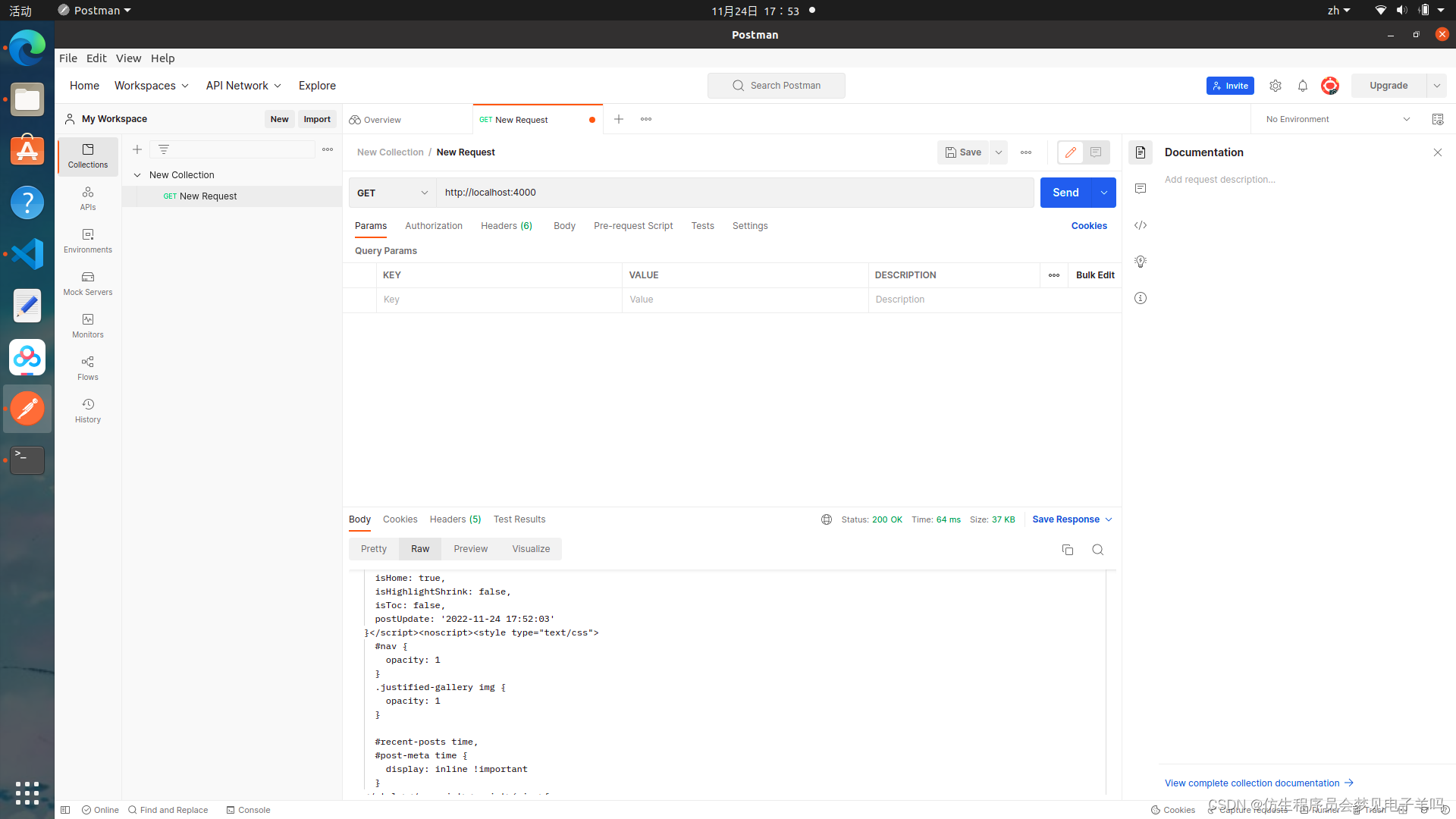1456x819 pixels.
Task: Open Console in the status bar
Action: click(x=248, y=810)
